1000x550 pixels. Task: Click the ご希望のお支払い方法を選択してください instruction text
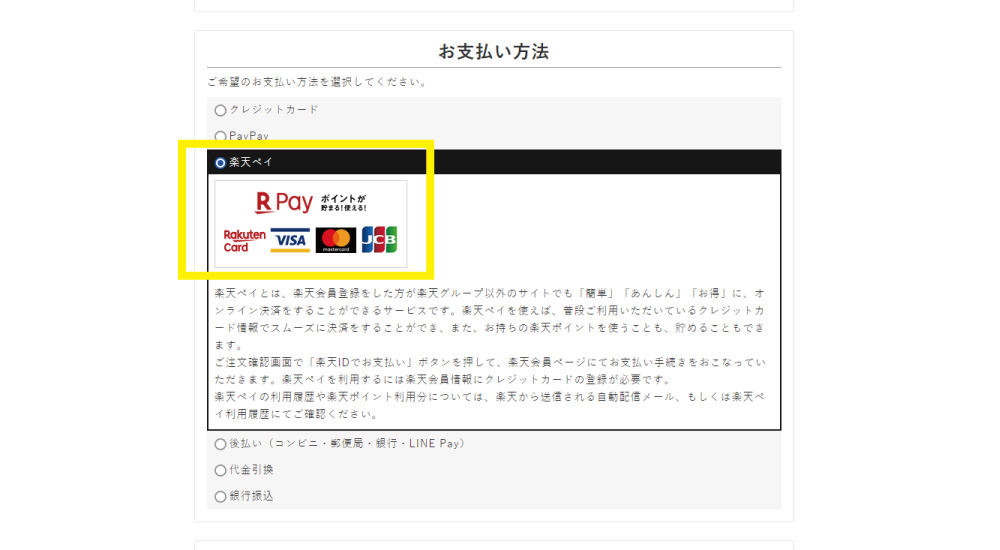tap(317, 82)
